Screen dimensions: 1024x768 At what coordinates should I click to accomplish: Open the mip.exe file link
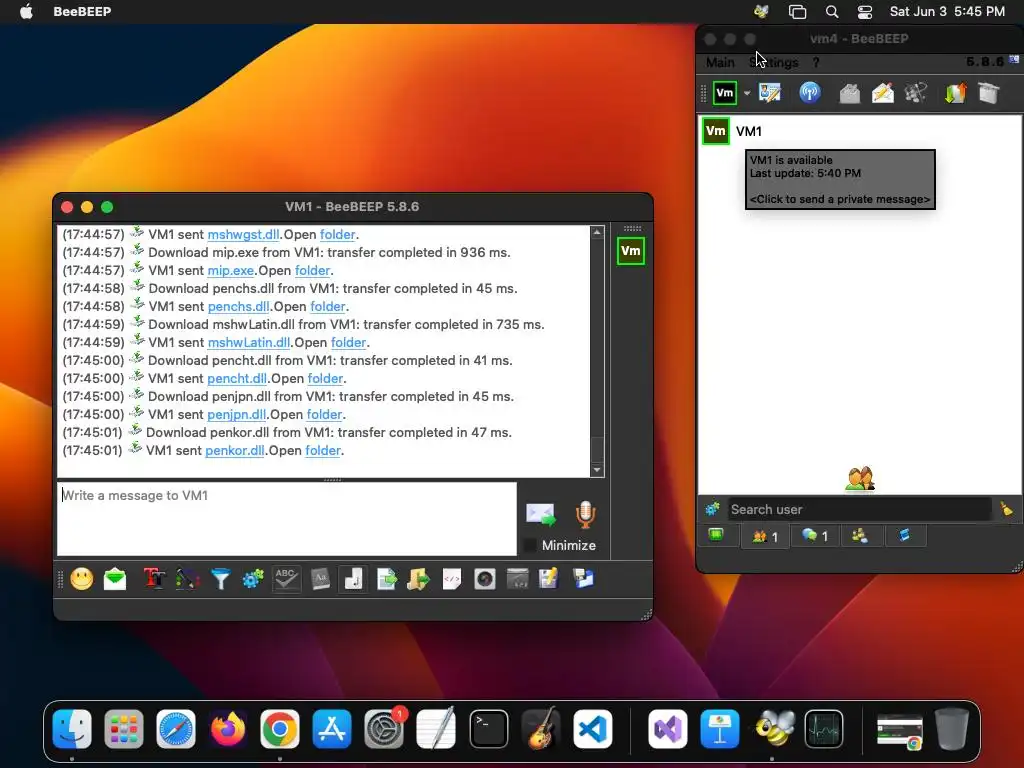(x=231, y=270)
